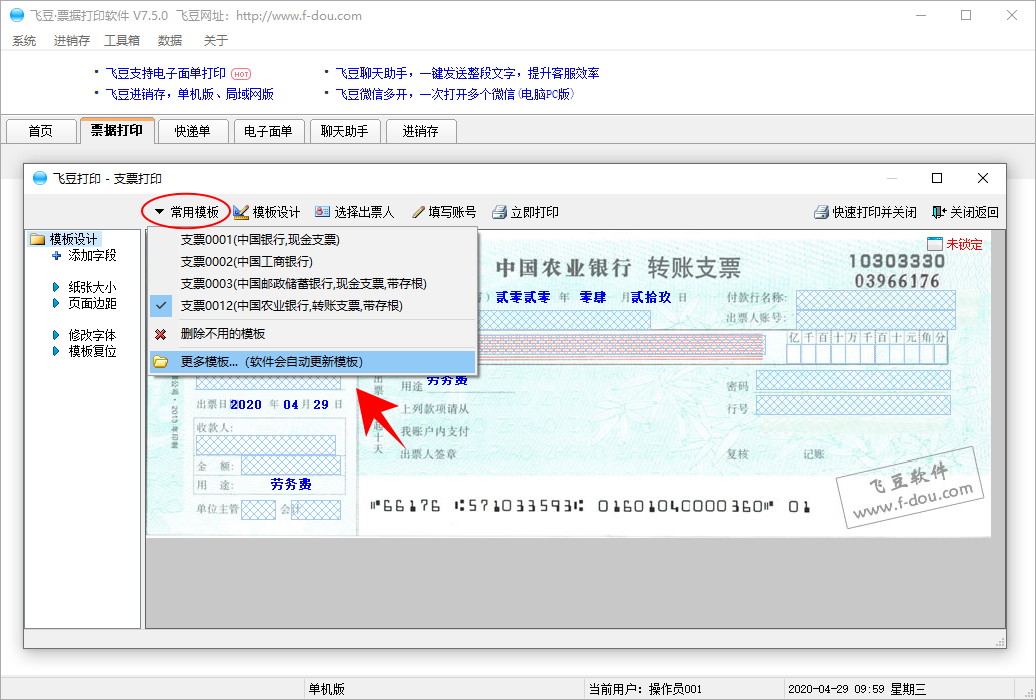
Task: Click 选择出票人 toolbar button label
Action: (x=364, y=212)
